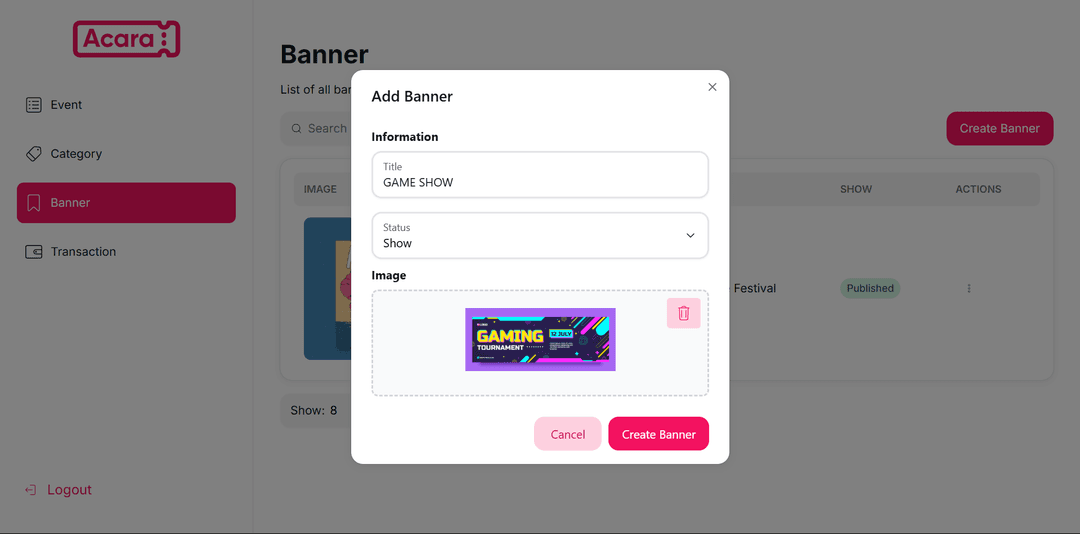Open the Status Show combo box

[x=540, y=236]
